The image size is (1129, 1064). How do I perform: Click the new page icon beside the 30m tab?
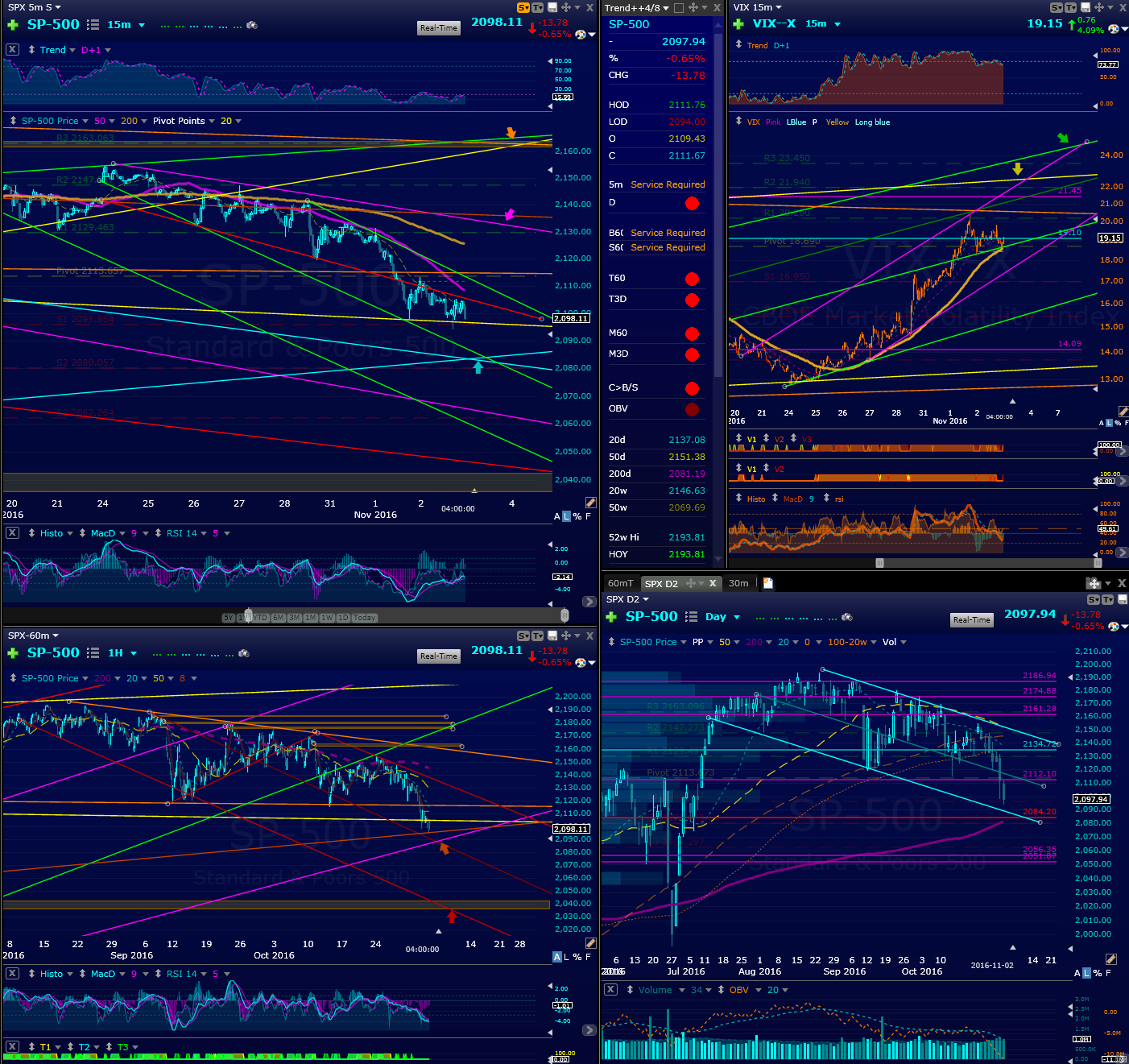point(768,583)
